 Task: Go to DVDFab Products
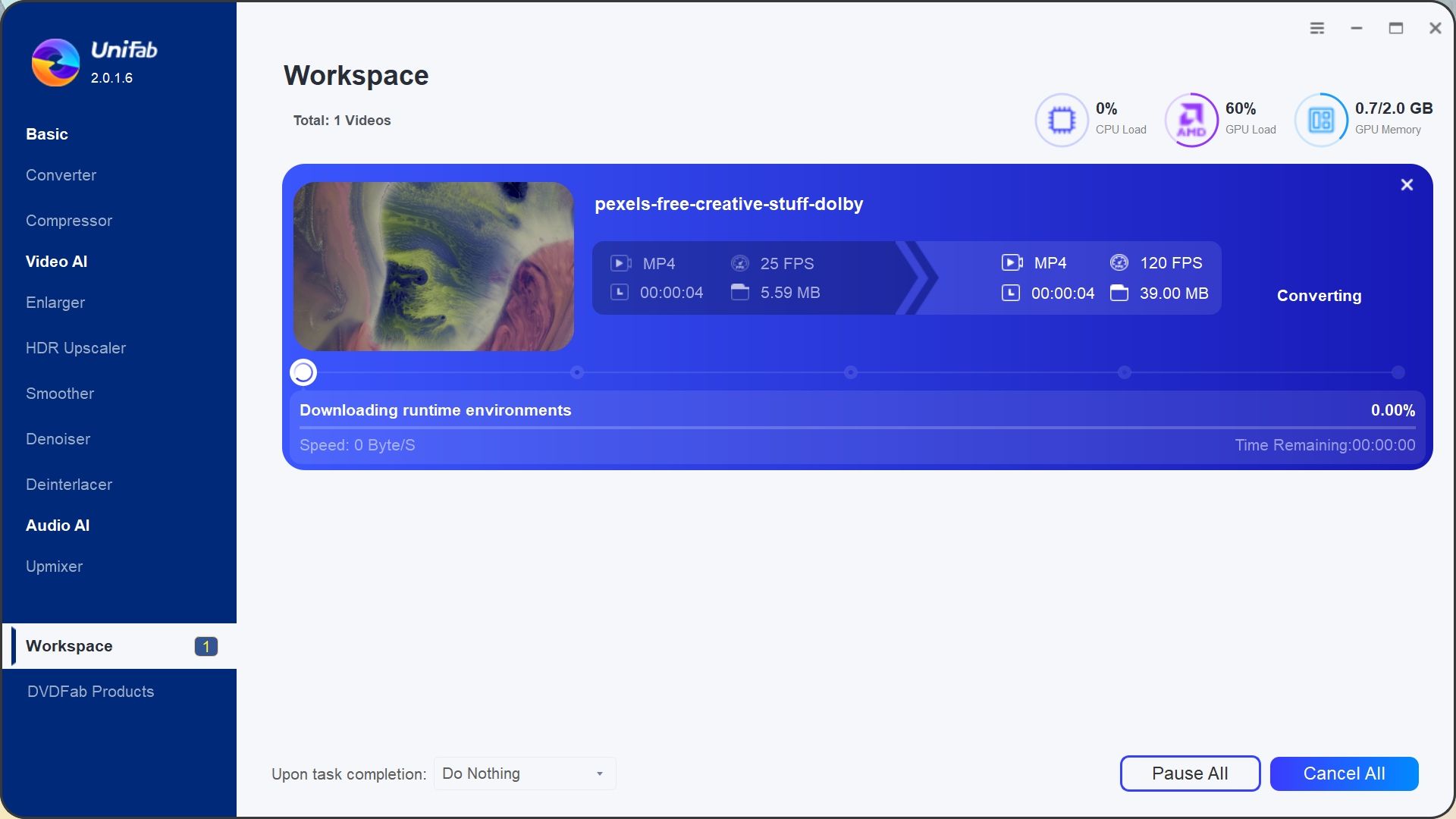tap(90, 691)
